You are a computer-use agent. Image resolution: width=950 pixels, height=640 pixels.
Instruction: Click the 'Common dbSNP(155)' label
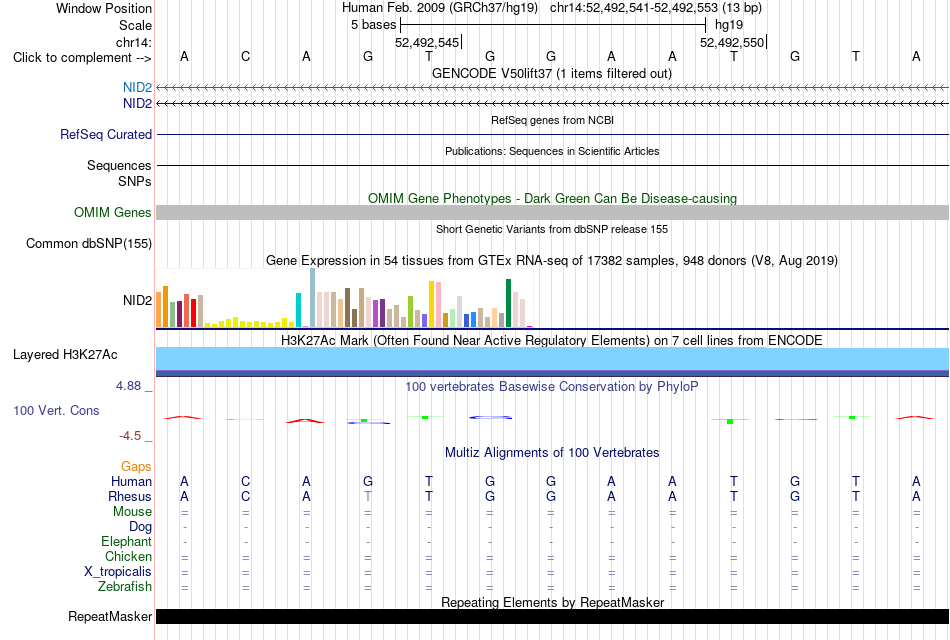click(89, 244)
